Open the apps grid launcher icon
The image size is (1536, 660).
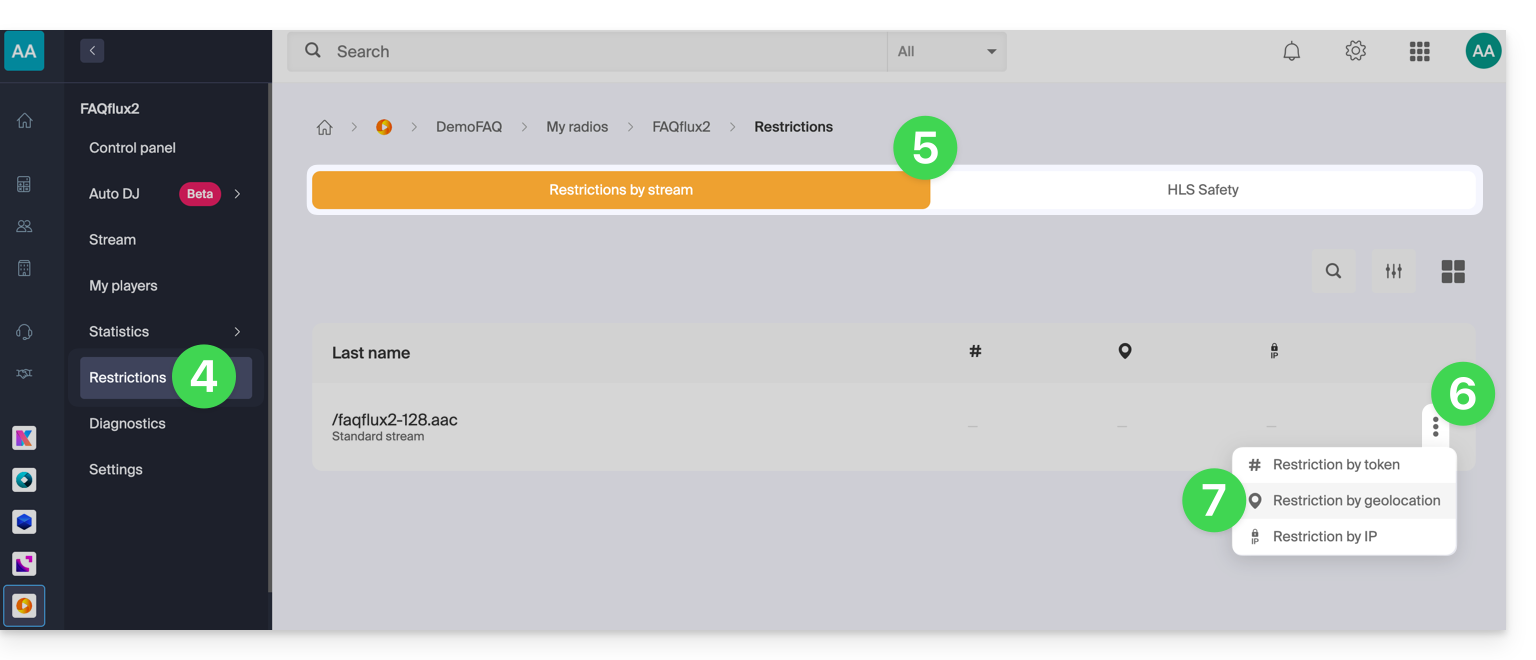click(1419, 51)
